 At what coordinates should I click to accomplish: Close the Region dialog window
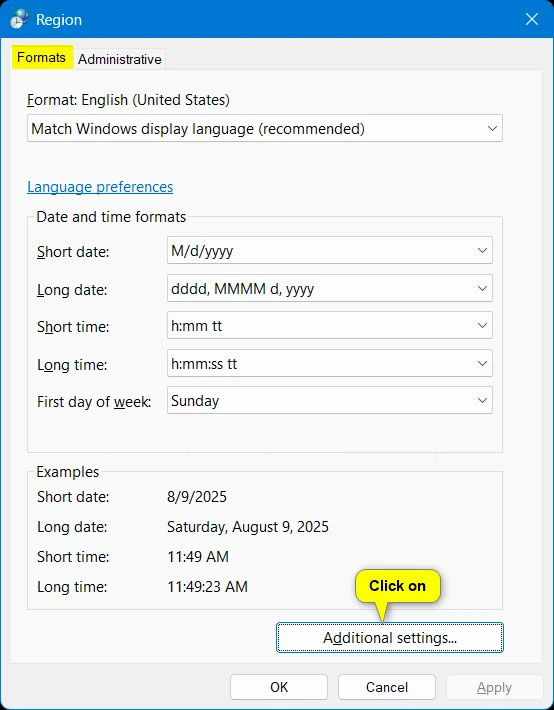tap(531, 19)
